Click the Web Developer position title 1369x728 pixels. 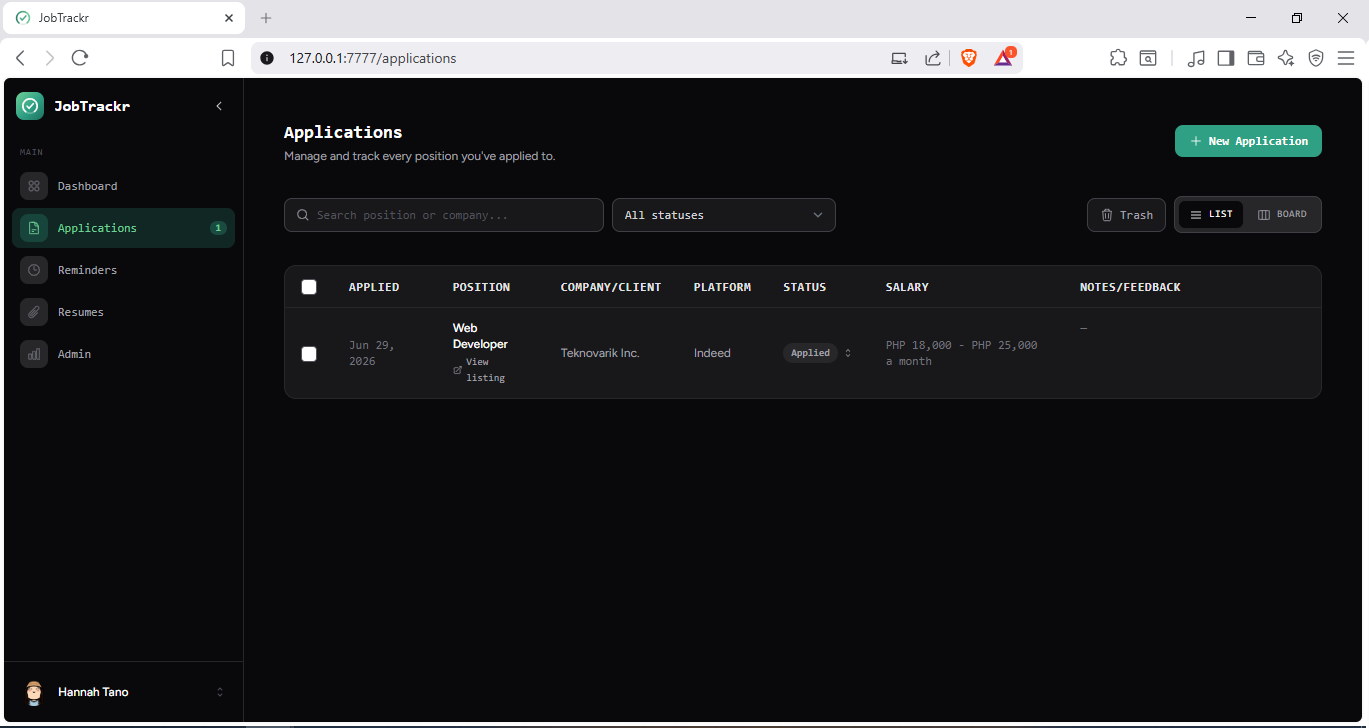(x=480, y=336)
